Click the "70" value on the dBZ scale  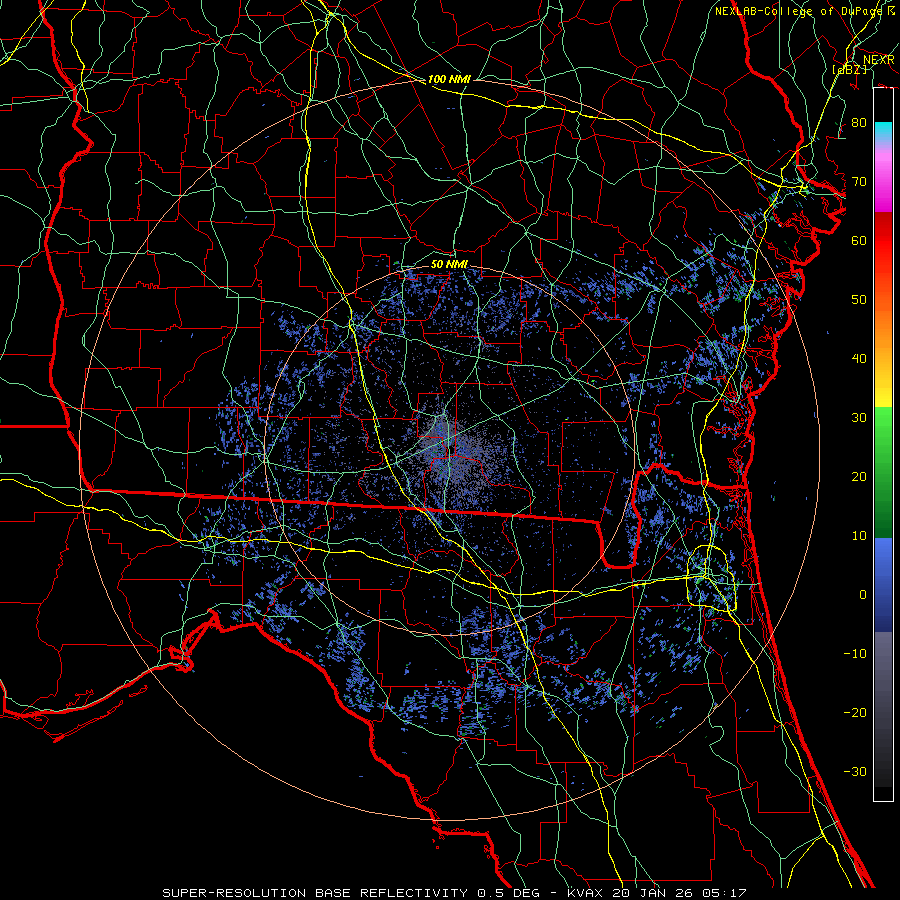coord(859,181)
